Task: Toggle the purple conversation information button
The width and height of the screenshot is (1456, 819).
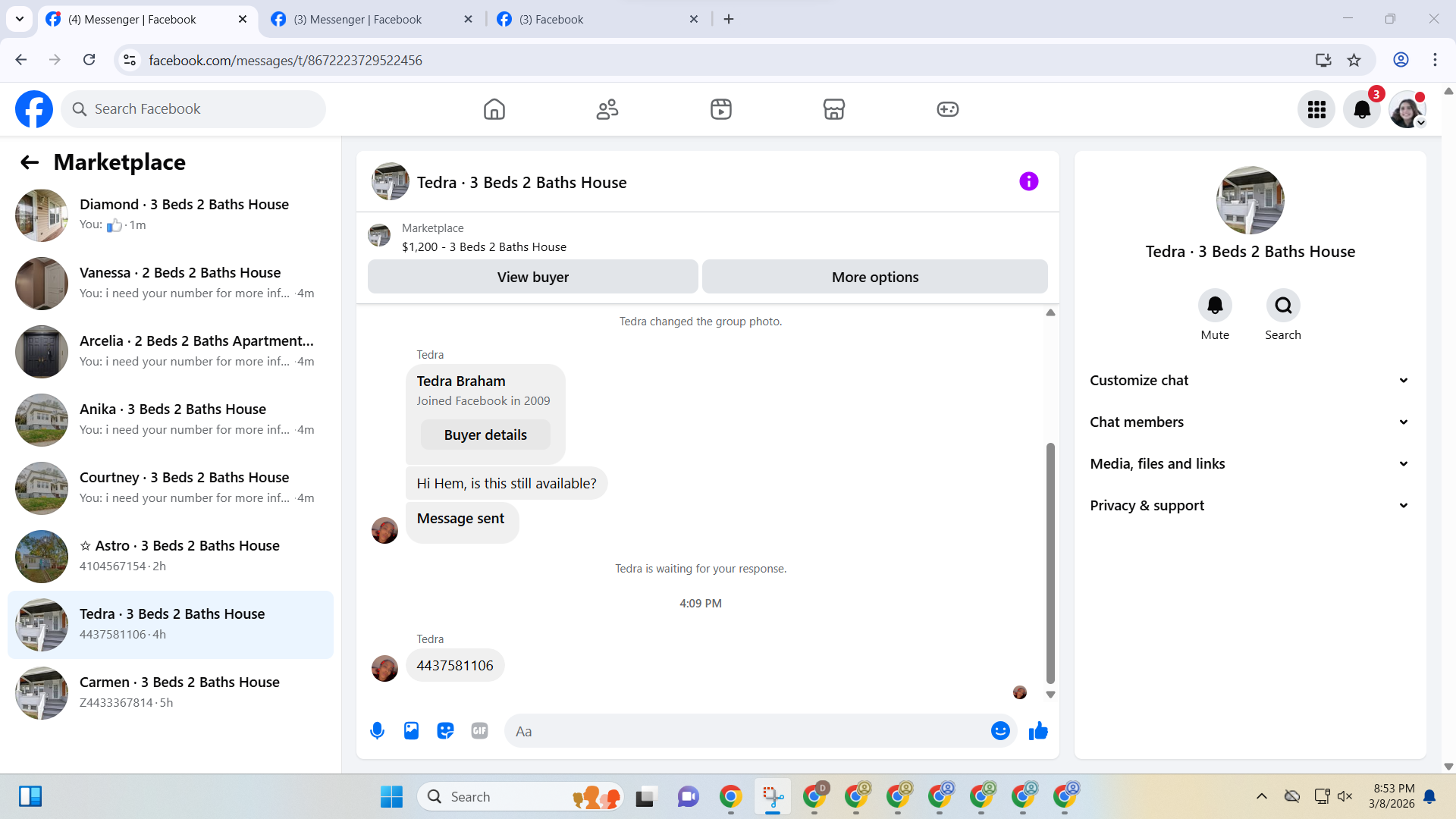Action: 1028,181
